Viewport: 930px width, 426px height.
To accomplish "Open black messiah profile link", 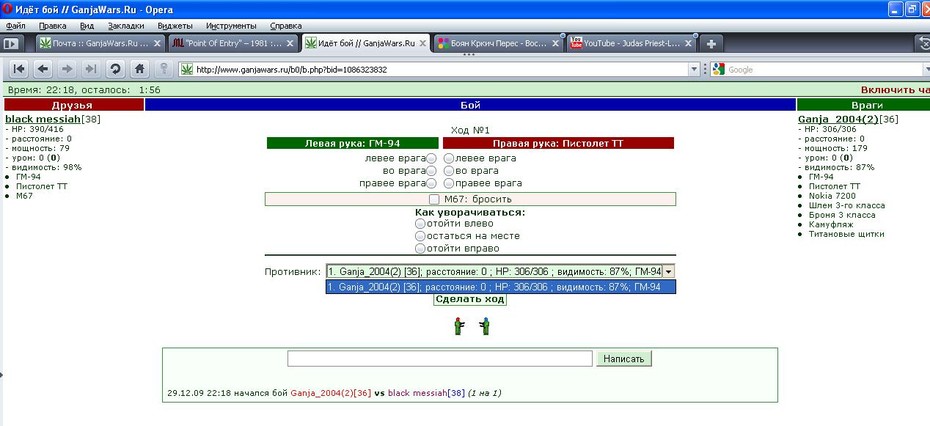I will point(43,119).
